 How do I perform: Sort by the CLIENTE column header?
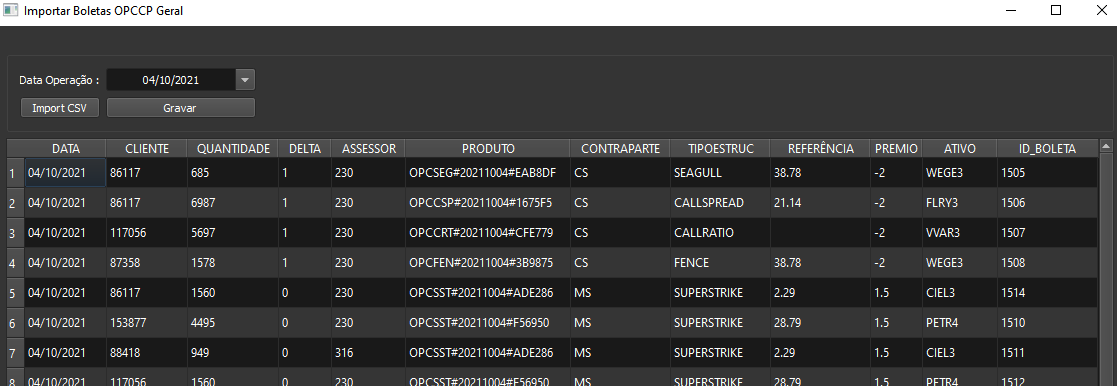pyautogui.click(x=147, y=148)
